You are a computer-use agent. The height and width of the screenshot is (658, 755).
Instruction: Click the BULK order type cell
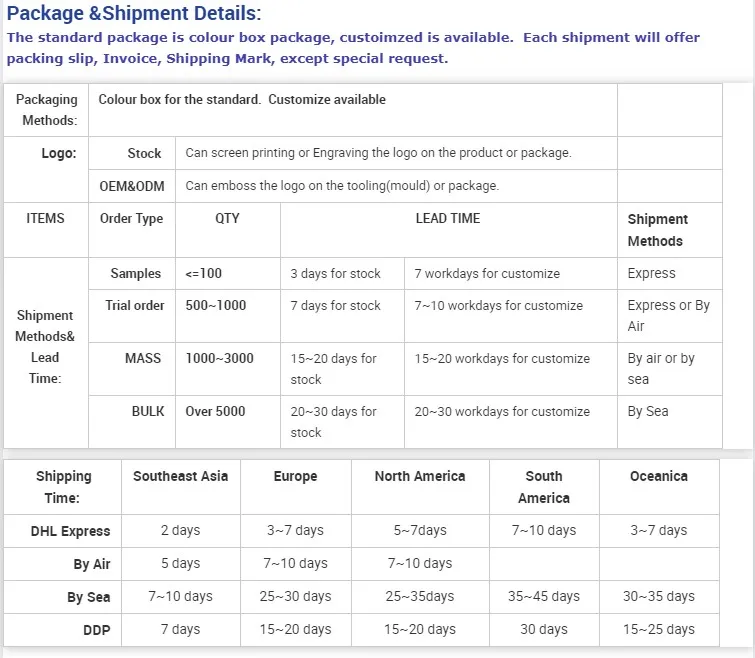pyautogui.click(x=148, y=411)
